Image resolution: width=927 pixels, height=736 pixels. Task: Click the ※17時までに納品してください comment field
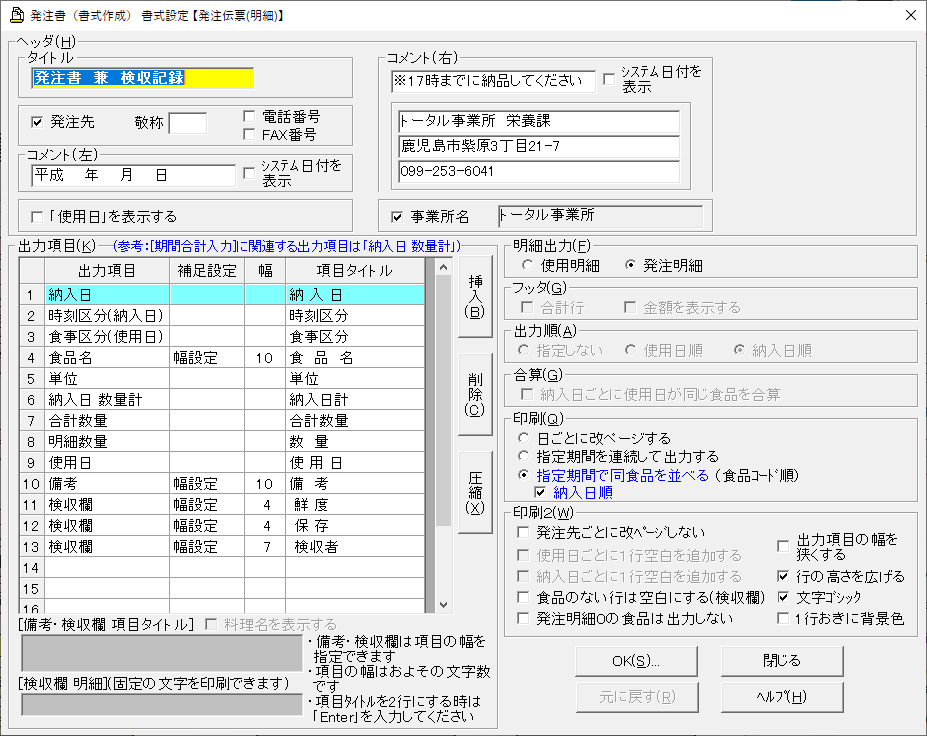pyautogui.click(x=493, y=81)
